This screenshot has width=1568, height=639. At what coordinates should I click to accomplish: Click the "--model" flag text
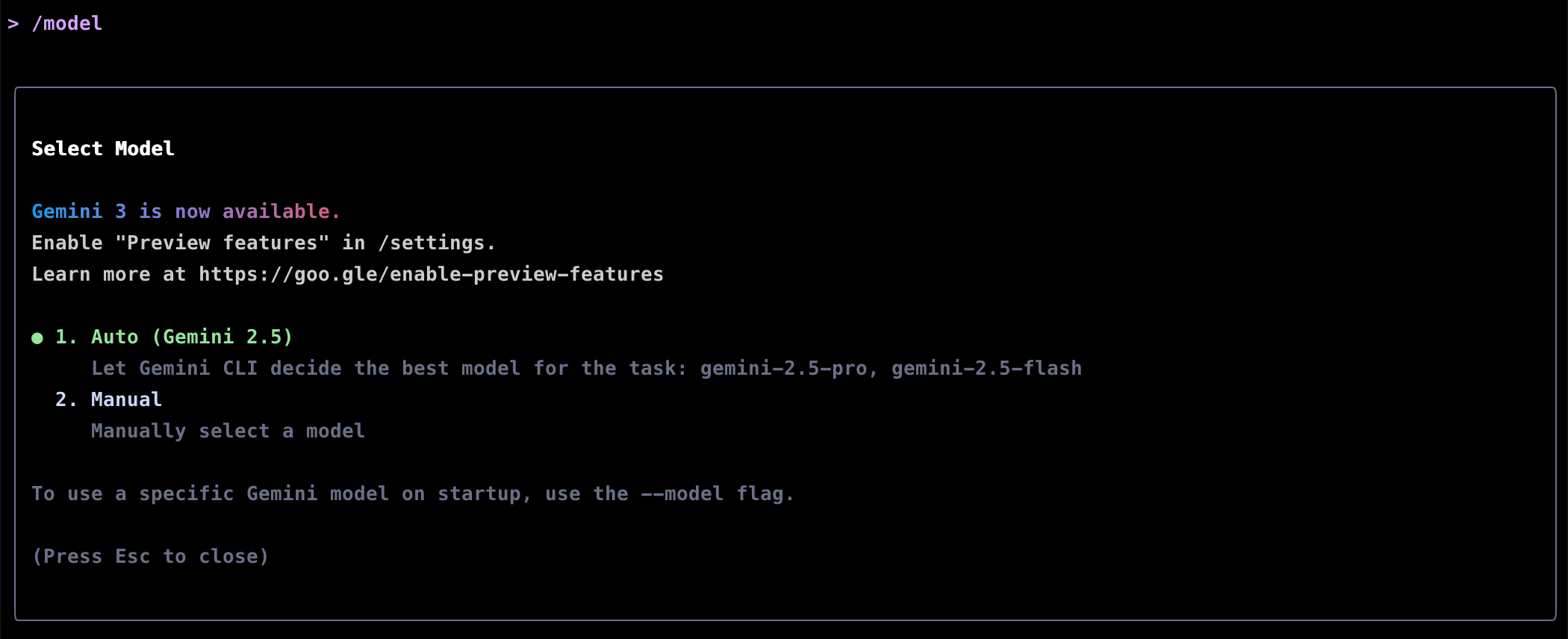[x=682, y=493]
